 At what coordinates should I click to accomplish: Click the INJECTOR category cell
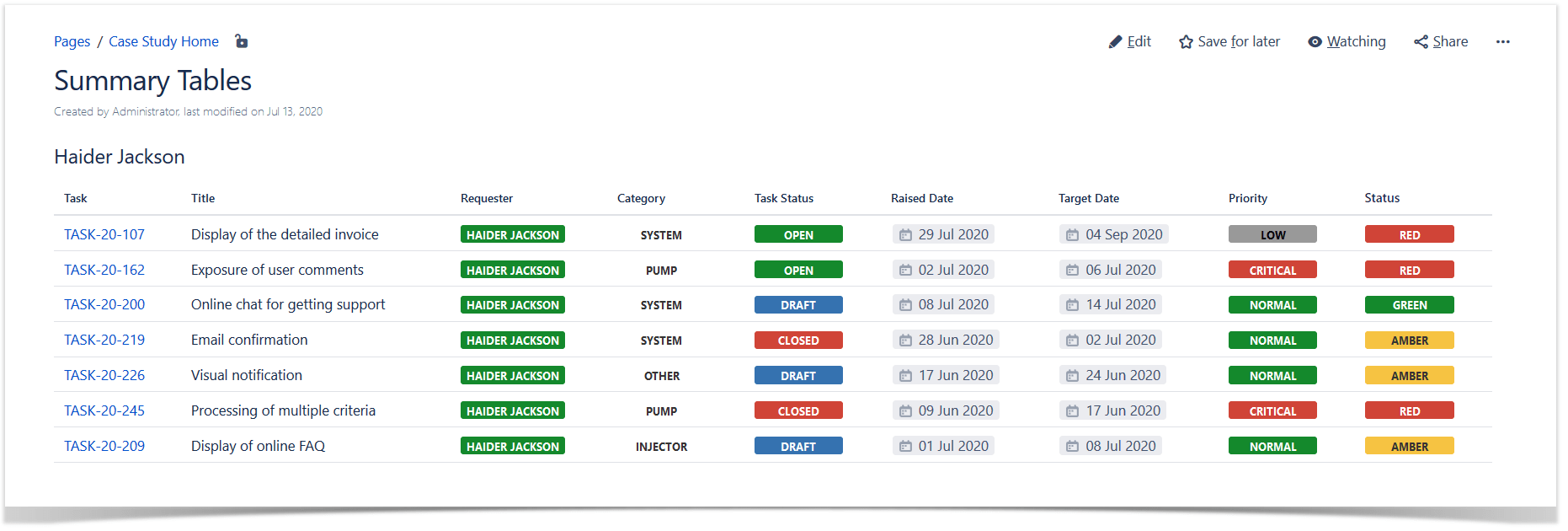[x=661, y=447]
